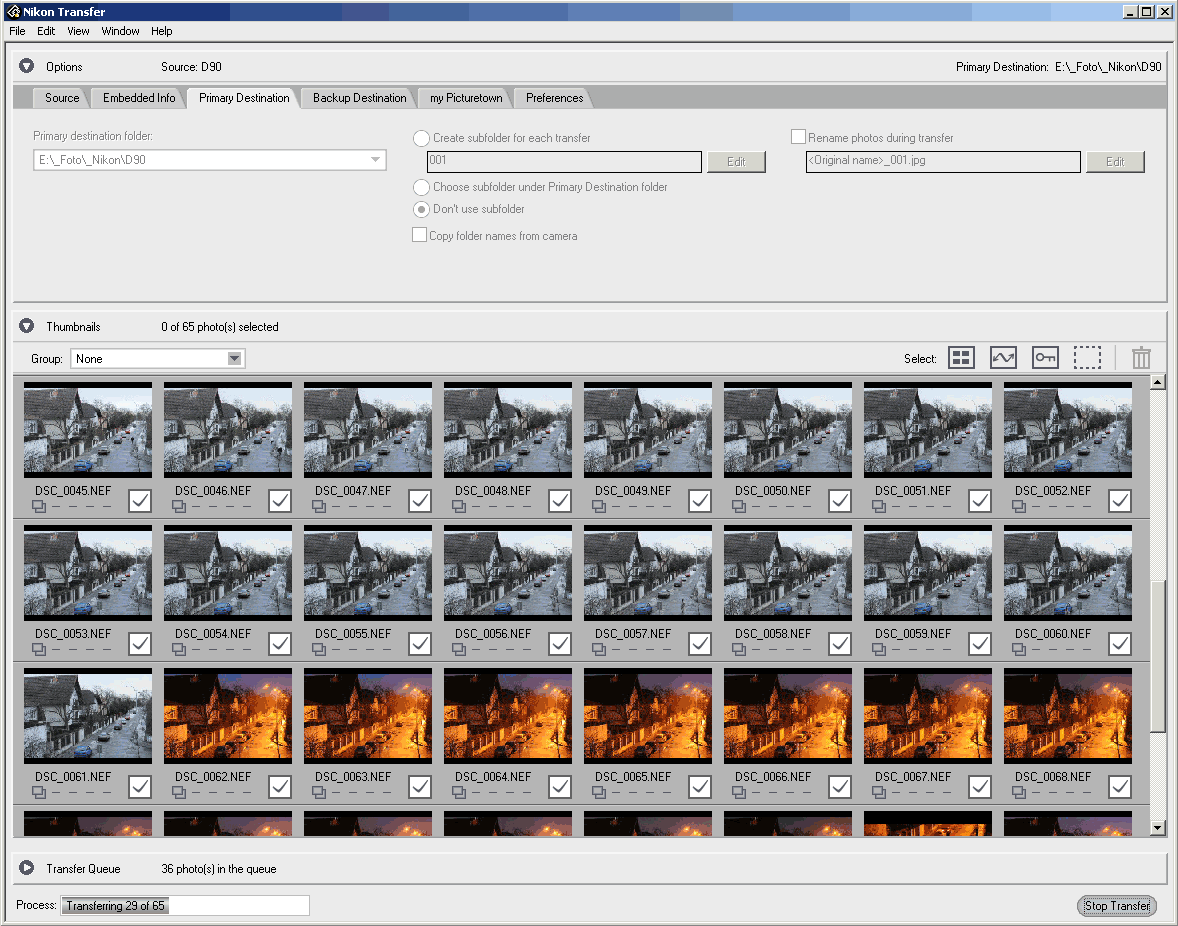This screenshot has height=926, width=1178.
Task: Toggle the checkbox for DSC_0065.NEF
Action: [x=700, y=787]
